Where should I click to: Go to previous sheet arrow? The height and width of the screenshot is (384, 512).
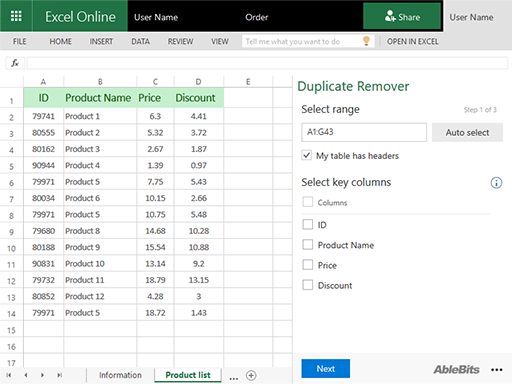pos(26,375)
